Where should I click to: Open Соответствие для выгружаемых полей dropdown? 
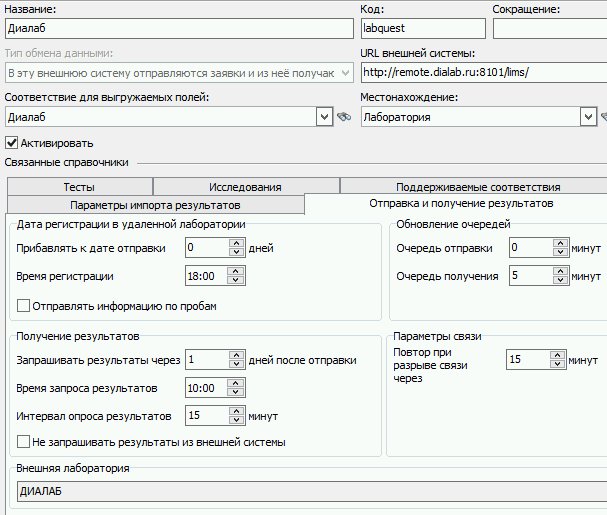[324, 117]
